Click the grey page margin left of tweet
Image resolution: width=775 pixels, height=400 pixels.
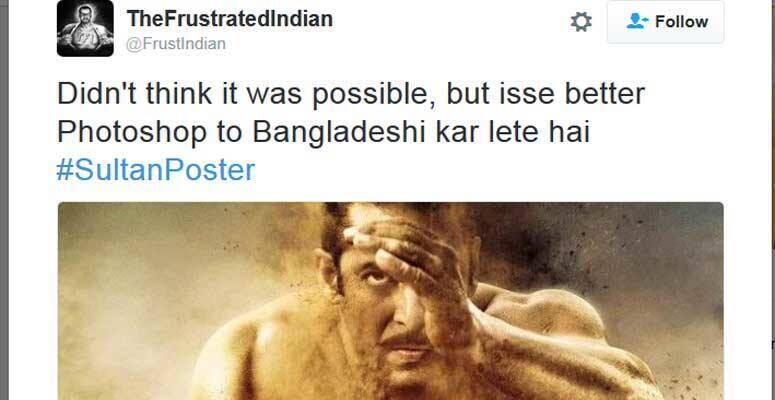[4, 200]
